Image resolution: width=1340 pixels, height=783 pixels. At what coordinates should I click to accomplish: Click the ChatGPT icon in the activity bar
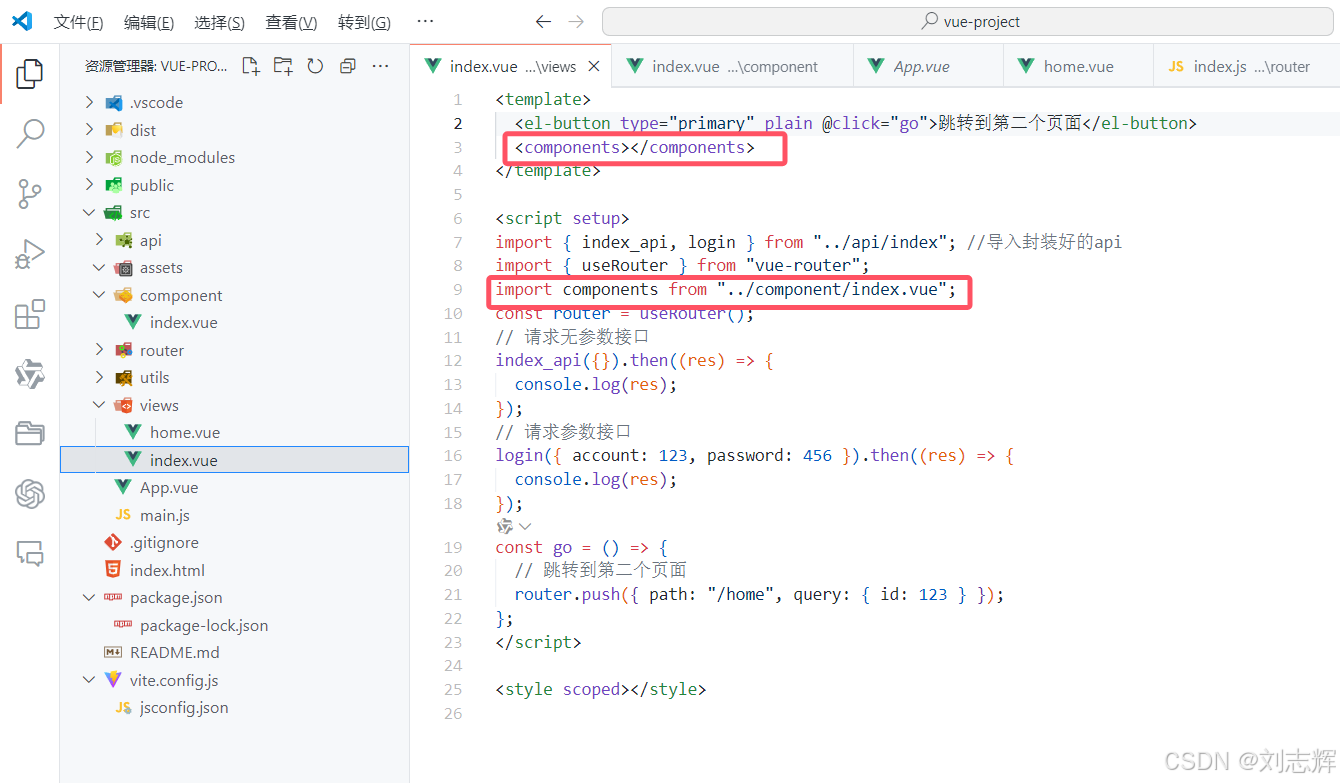tap(30, 493)
